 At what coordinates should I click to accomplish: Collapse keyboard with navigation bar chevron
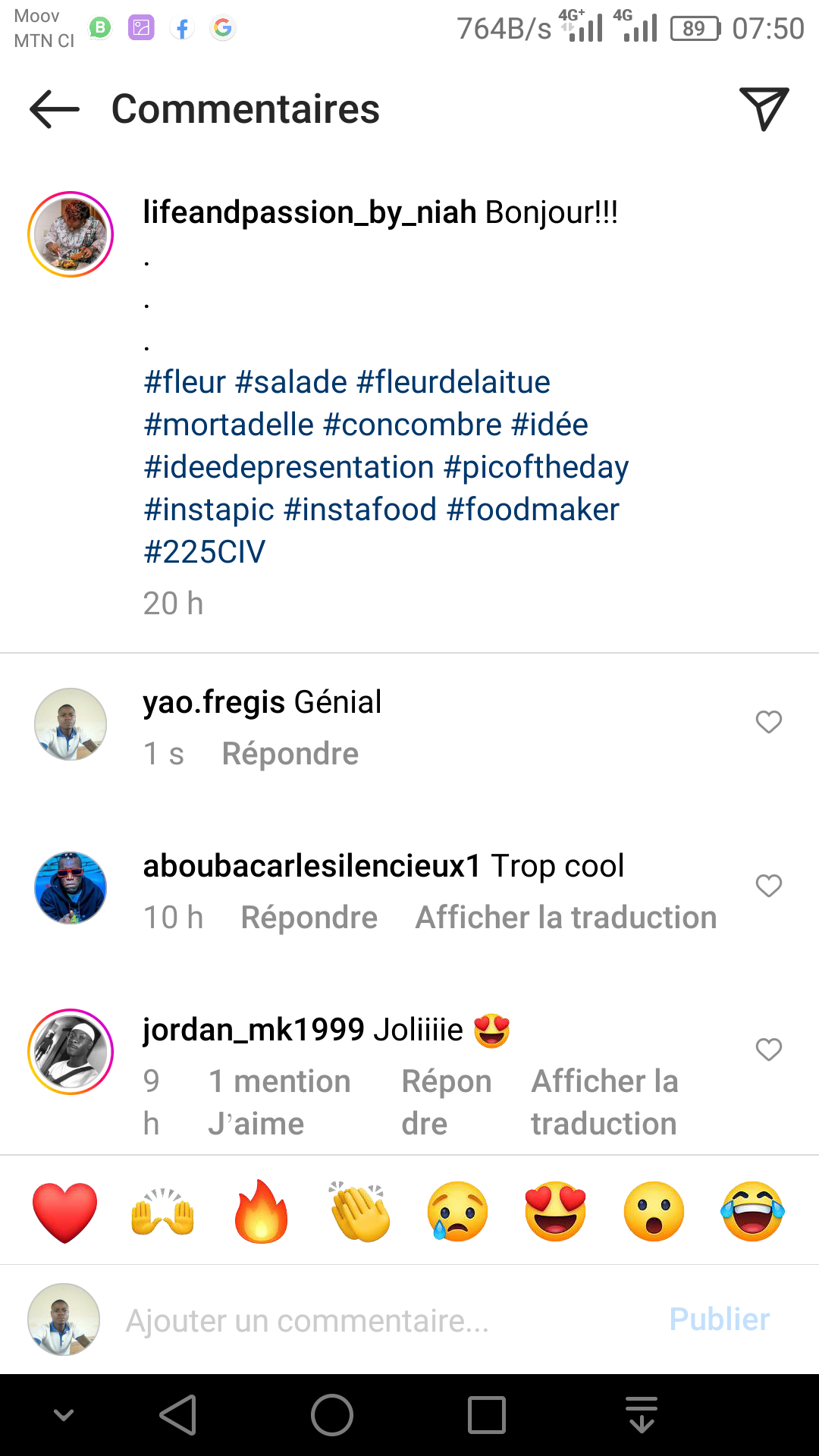[x=64, y=1415]
